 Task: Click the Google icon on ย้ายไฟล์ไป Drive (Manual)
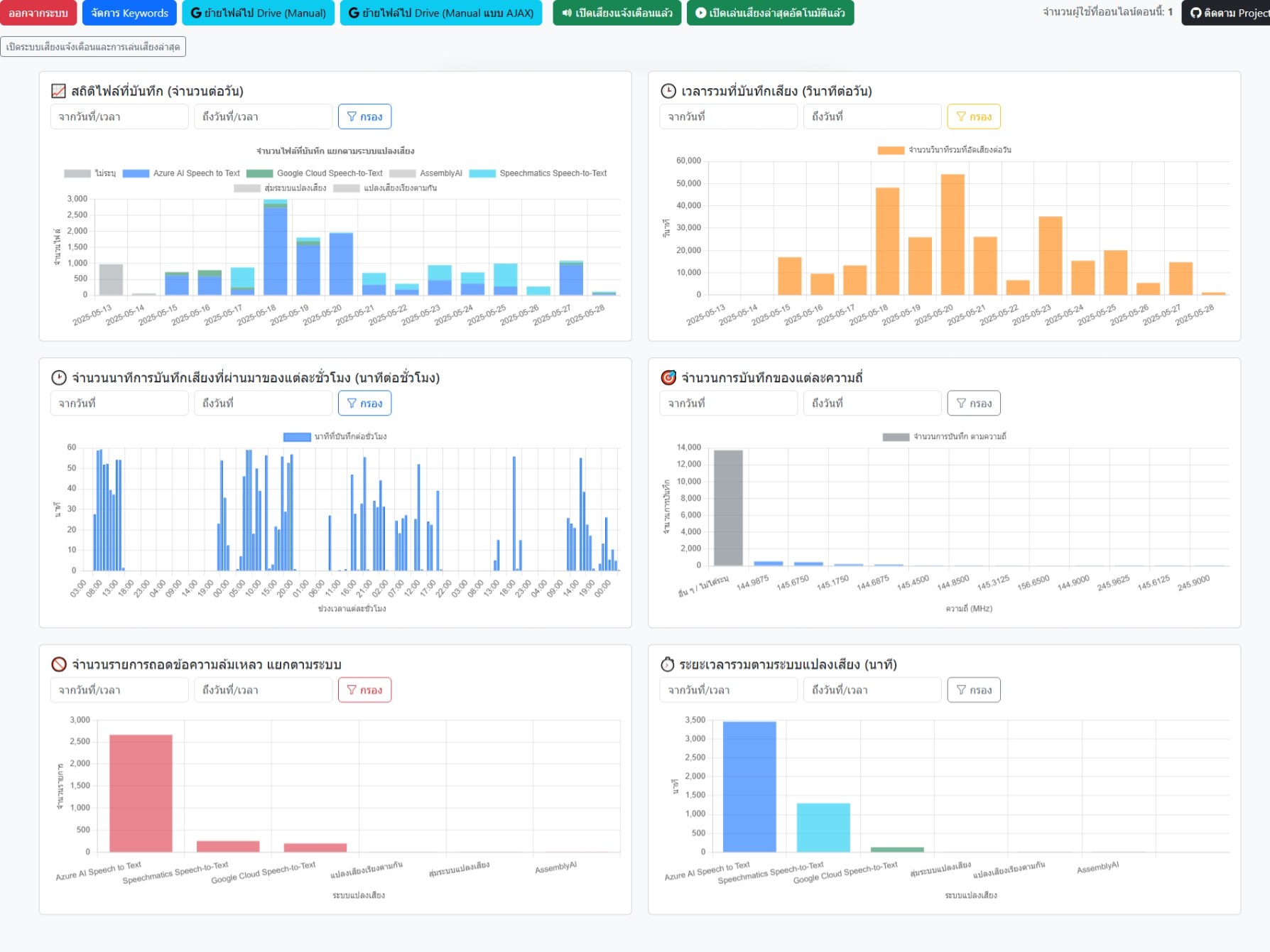[x=196, y=13]
